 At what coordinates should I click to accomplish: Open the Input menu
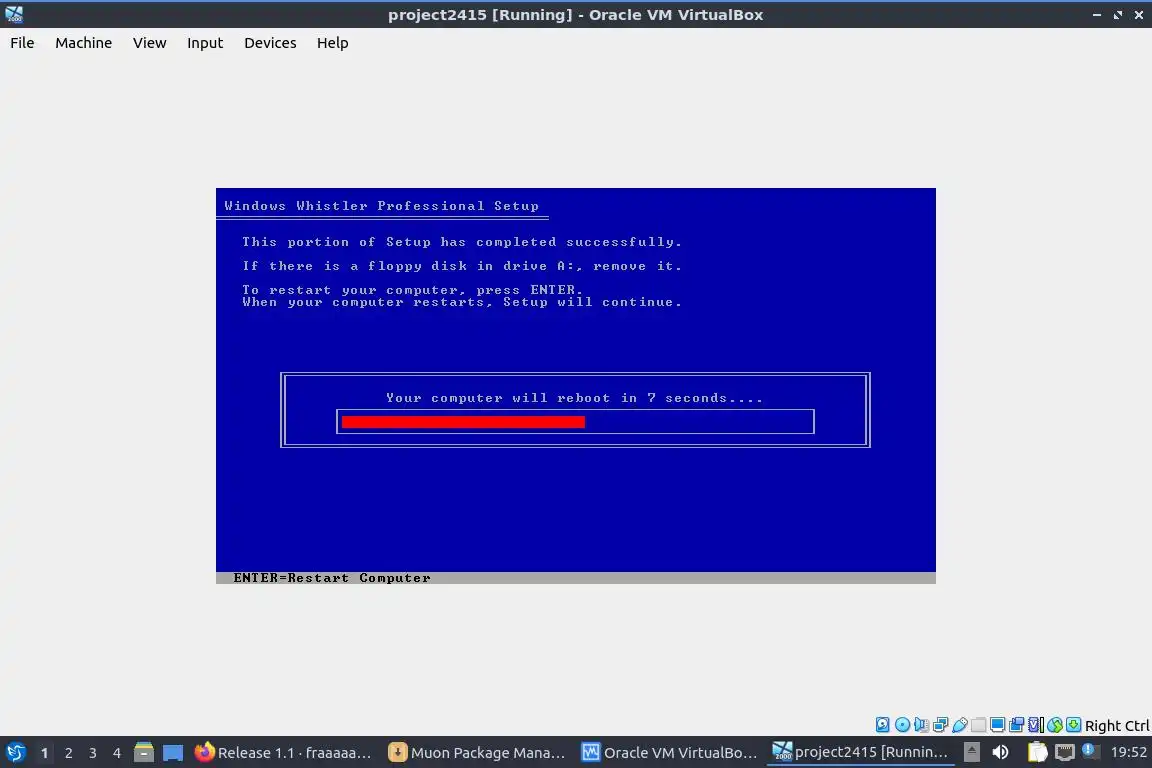[x=204, y=43]
